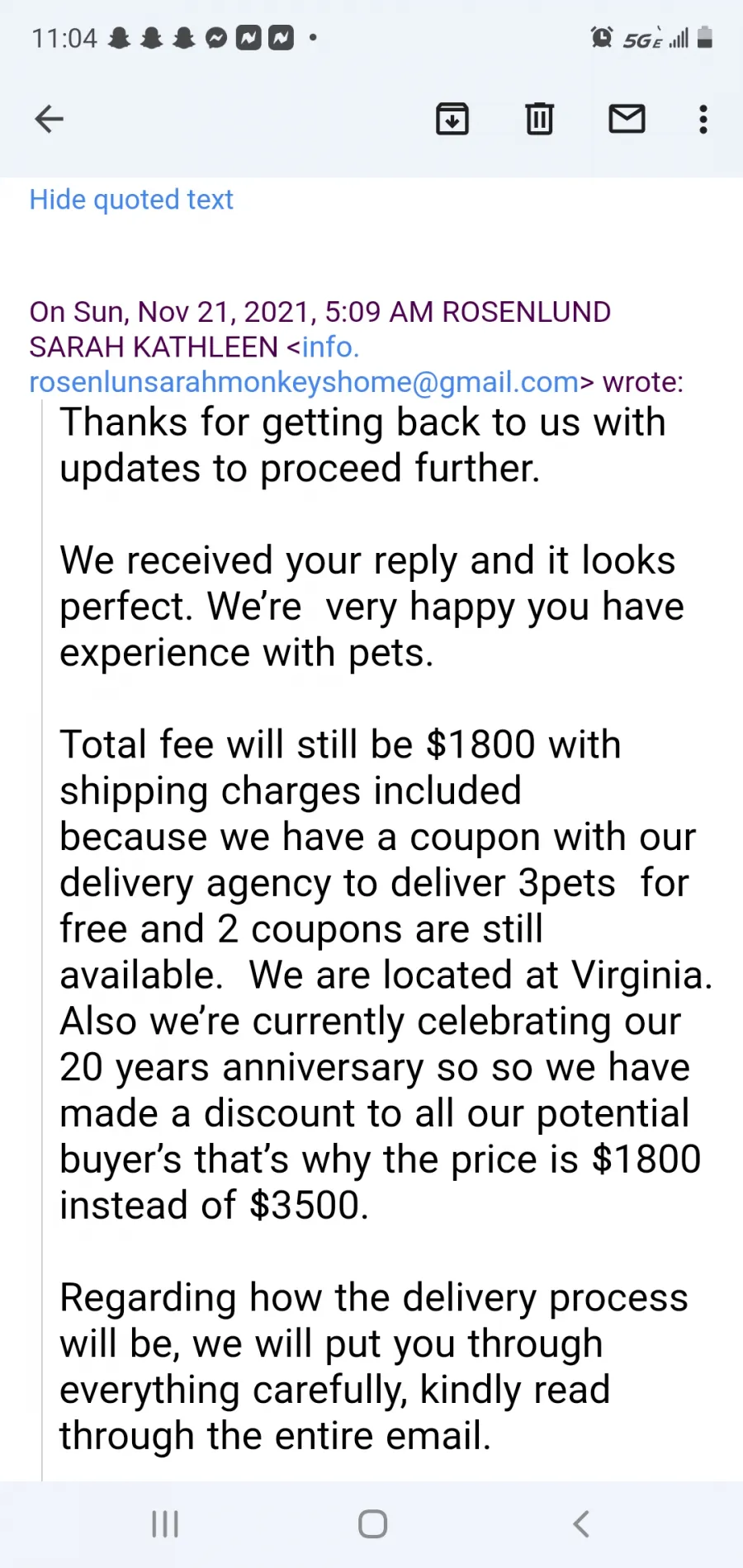Tap the paragraph mentioning $1800 total fee

click(x=386, y=975)
